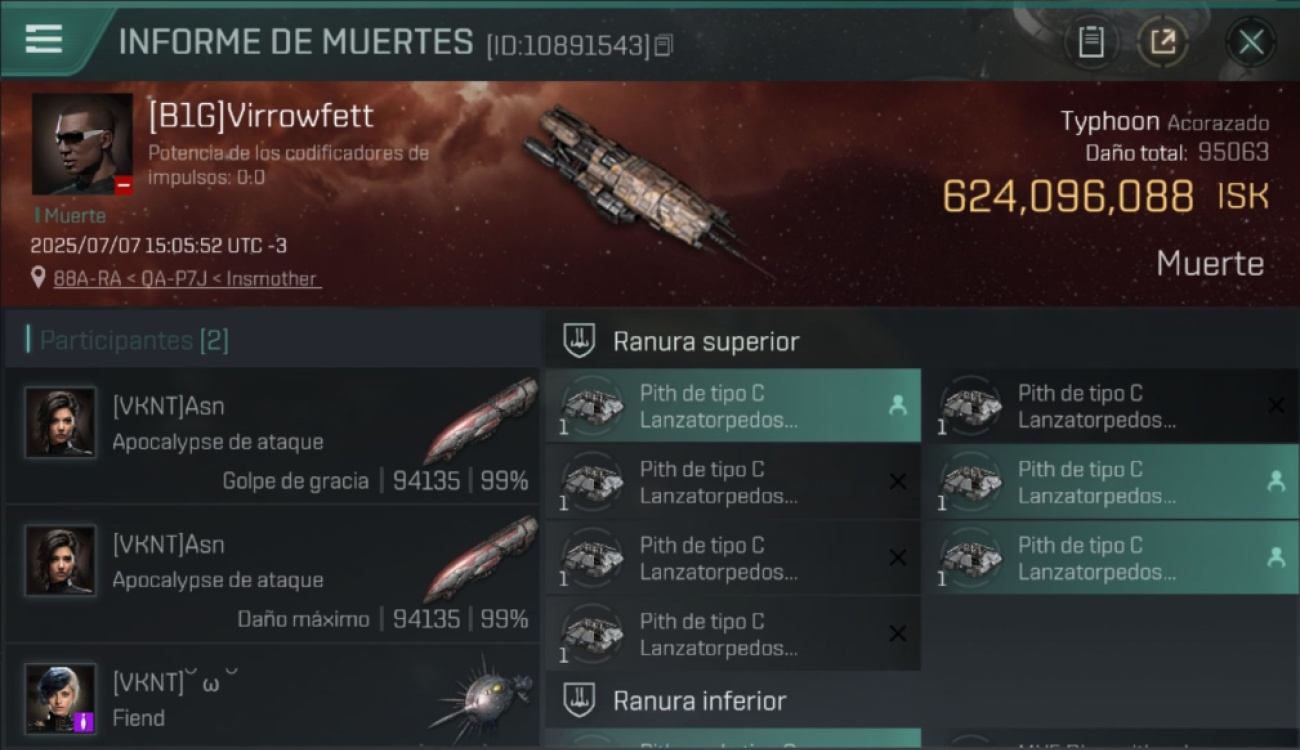Copy the kill report ID icon
The image size is (1300, 750).
tap(664, 45)
